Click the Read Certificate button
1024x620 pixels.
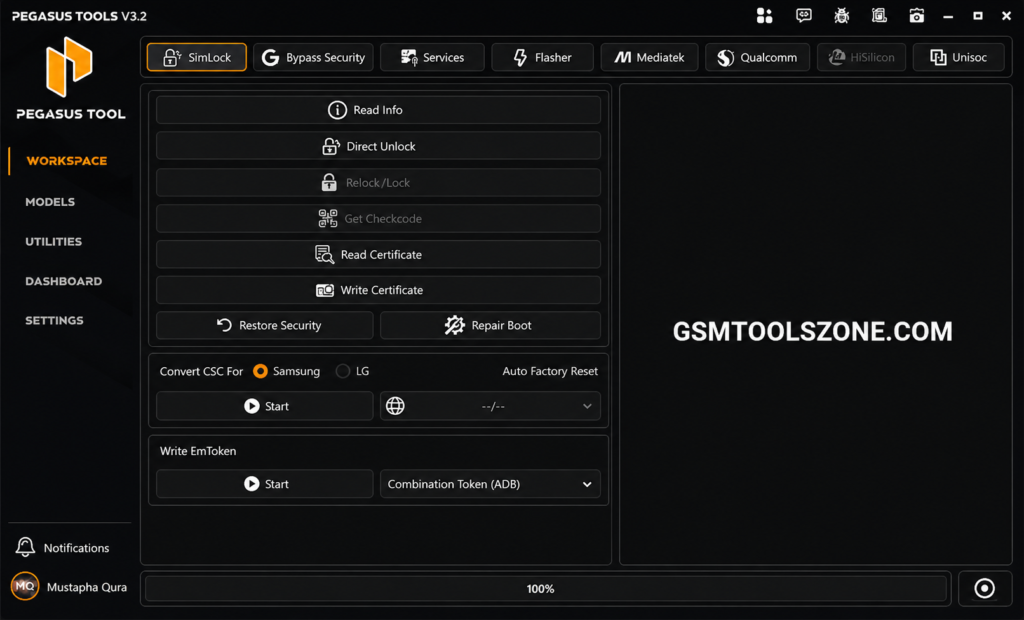coord(378,254)
